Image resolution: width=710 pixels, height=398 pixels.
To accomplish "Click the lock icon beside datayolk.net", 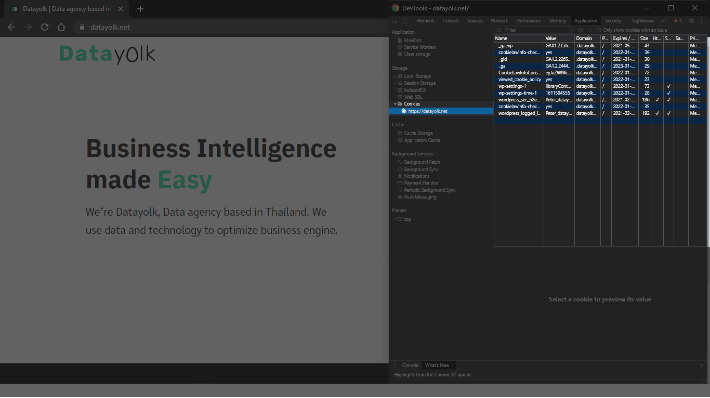I will (x=82, y=27).
